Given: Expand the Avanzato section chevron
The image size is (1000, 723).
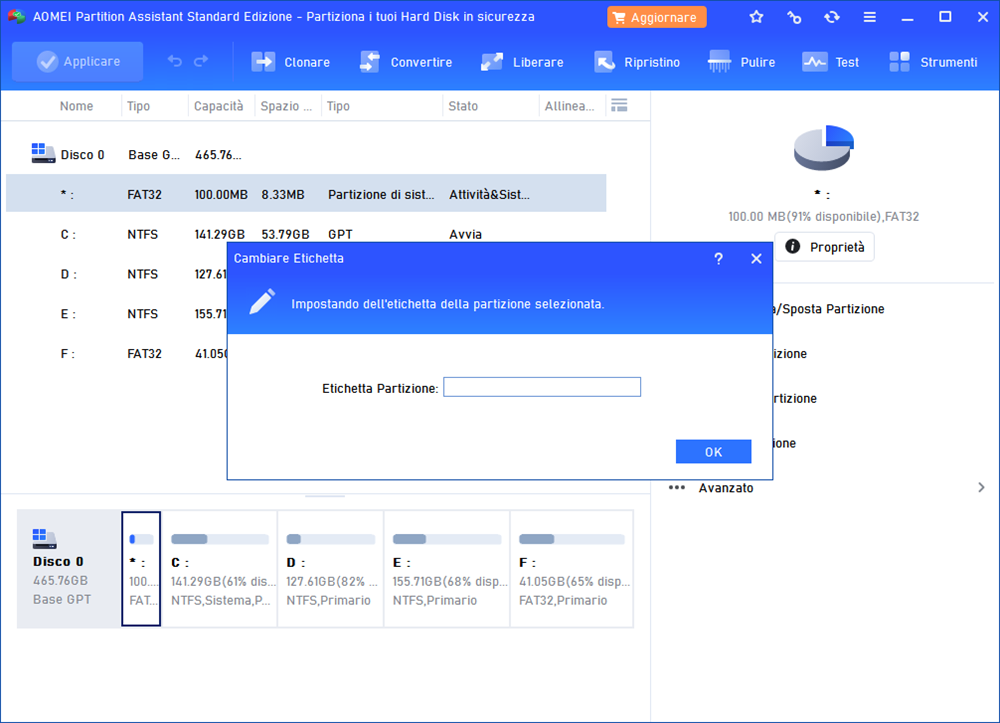Looking at the screenshot, I should (981, 488).
